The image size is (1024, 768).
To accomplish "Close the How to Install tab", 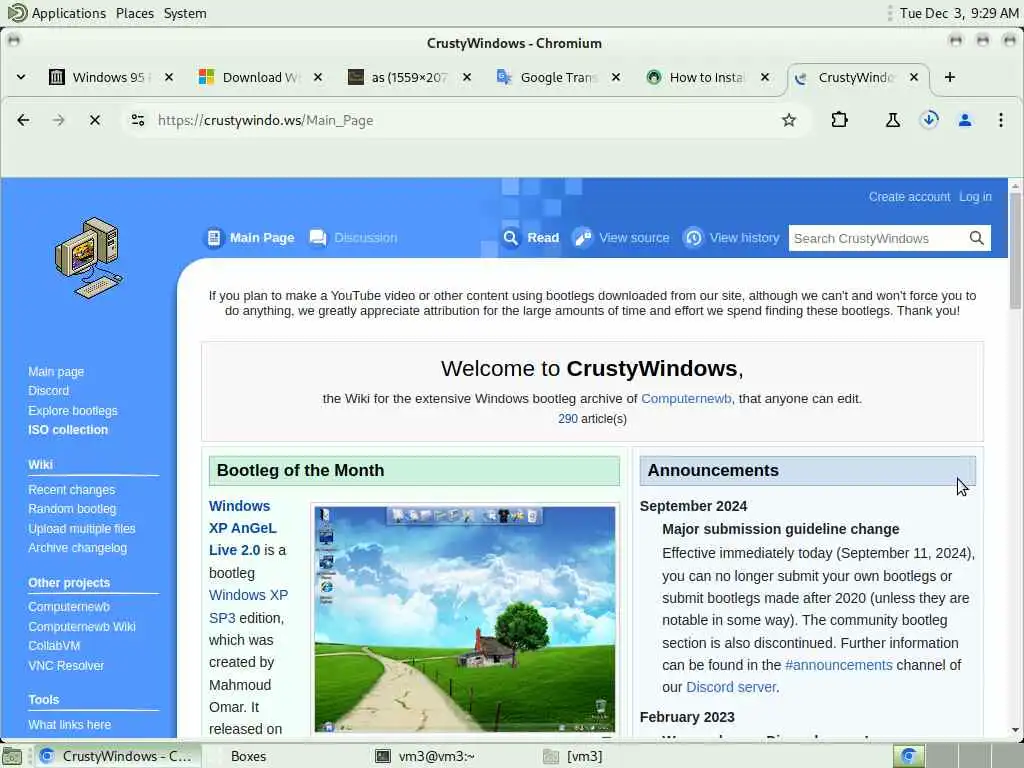I will pos(765,77).
